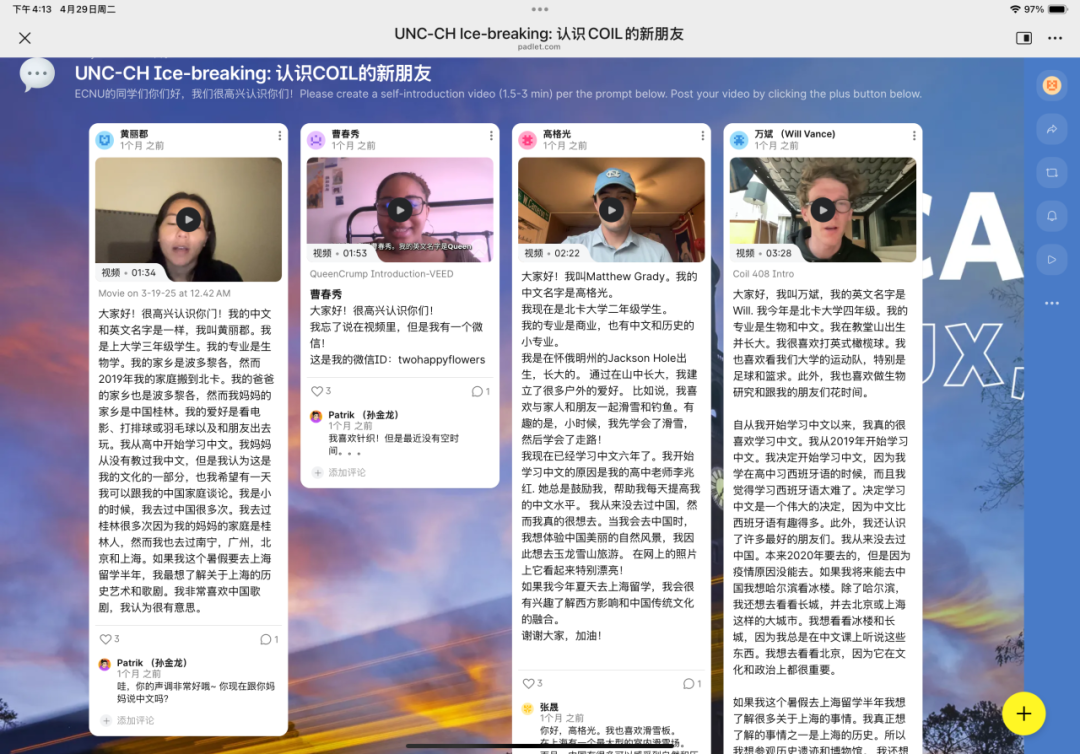
Task: Open more actions ellipsis in right sidebar
Action: tap(1051, 303)
